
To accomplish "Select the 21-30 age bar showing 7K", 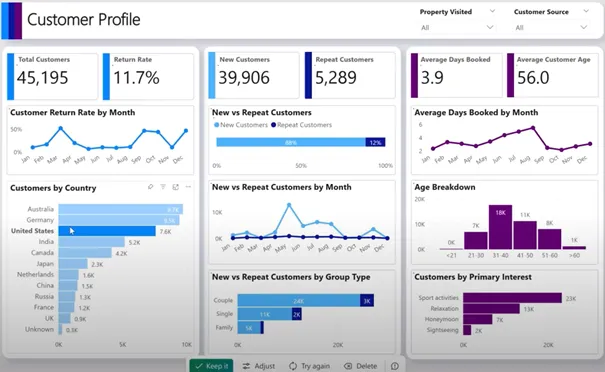I will click(476, 240).
